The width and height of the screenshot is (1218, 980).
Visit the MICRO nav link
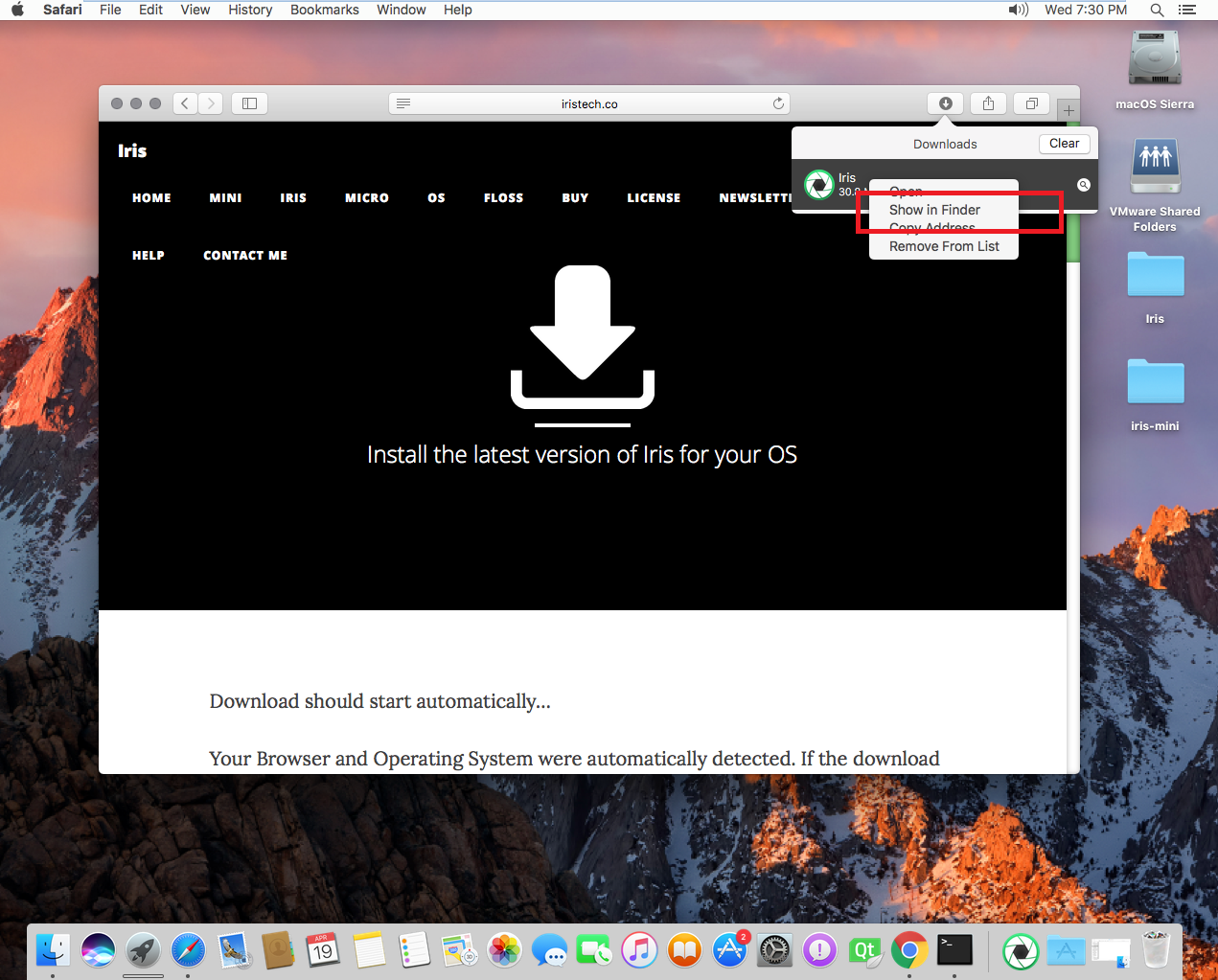[367, 198]
